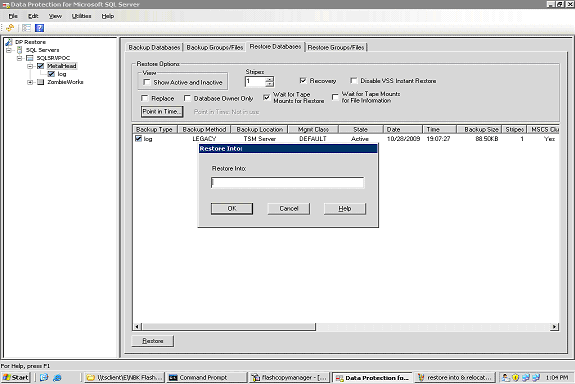Uncheck the Recovery checkbox
Screen dimensions: 575x384
point(303,80)
